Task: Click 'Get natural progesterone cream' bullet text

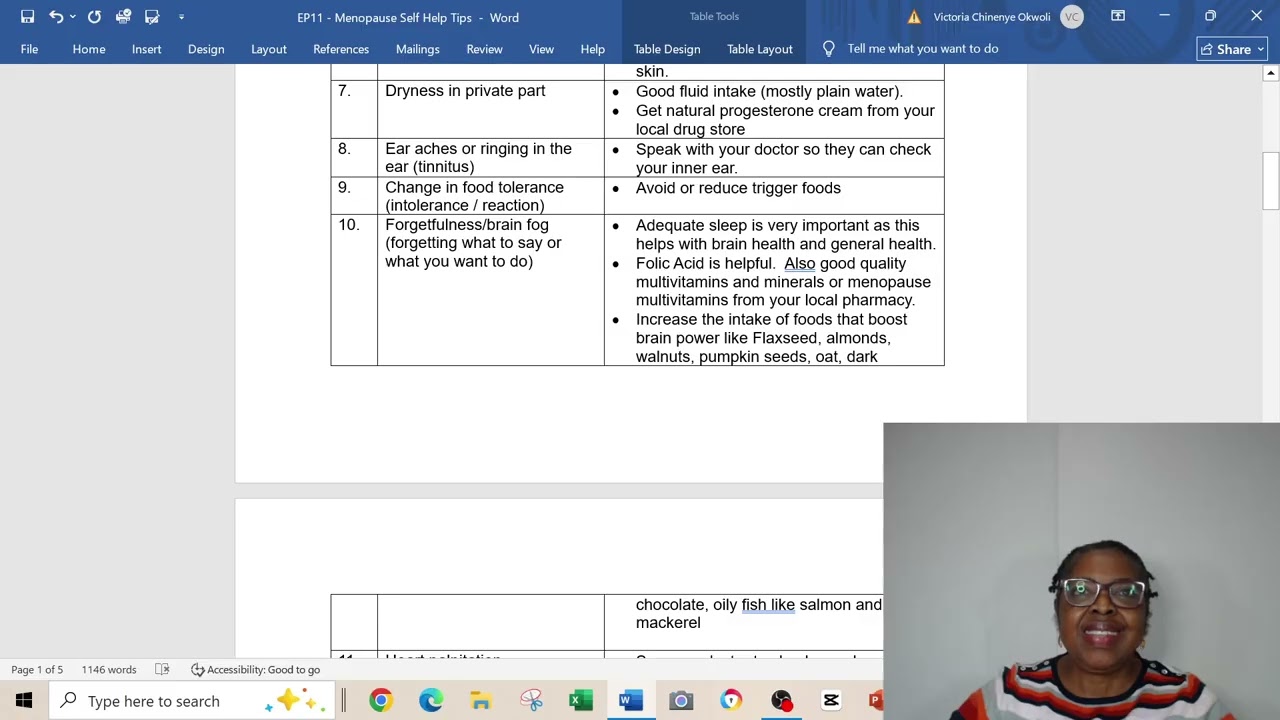Action: [x=785, y=120]
